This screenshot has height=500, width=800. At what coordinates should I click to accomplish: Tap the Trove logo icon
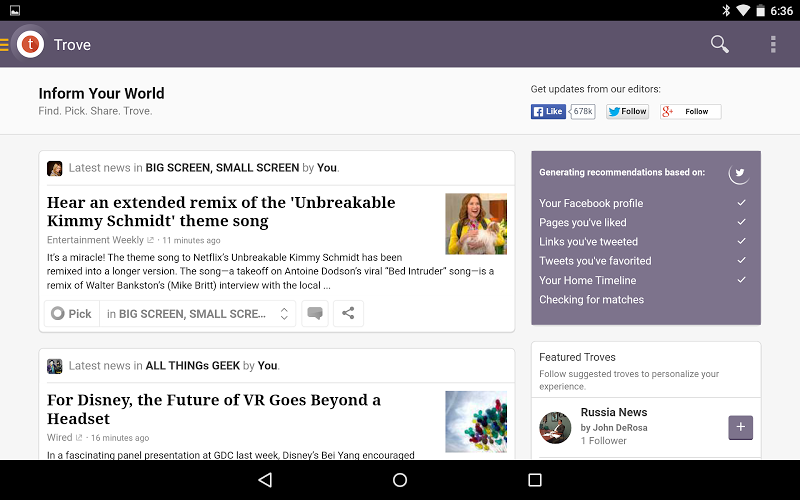coord(30,44)
